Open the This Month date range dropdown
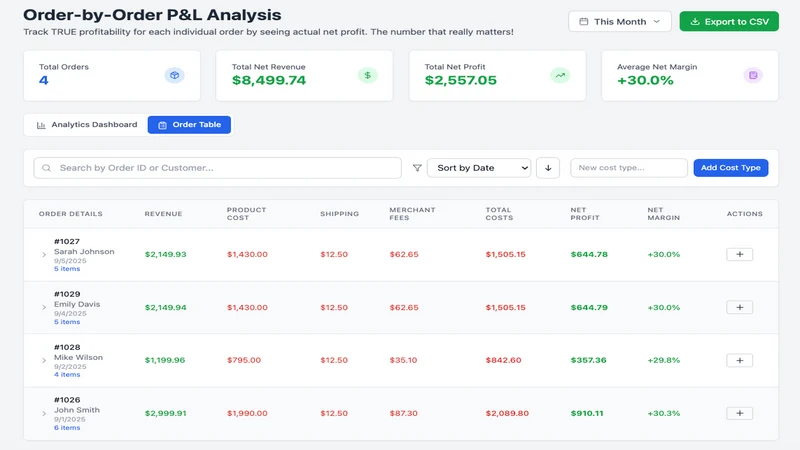 tap(620, 21)
